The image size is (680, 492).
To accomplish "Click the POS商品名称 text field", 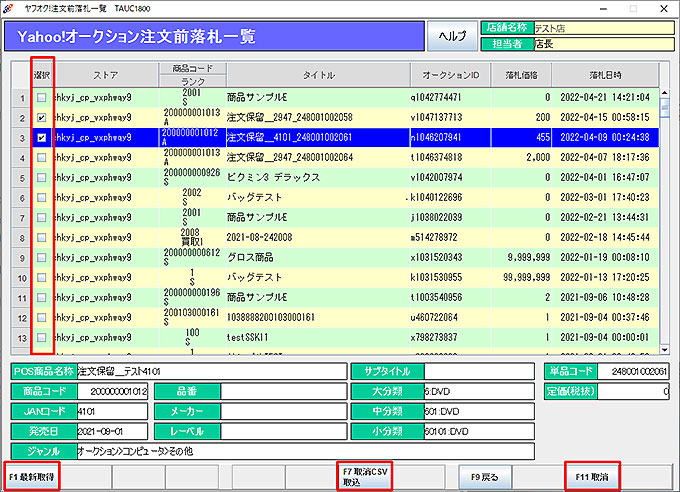I will (210, 372).
